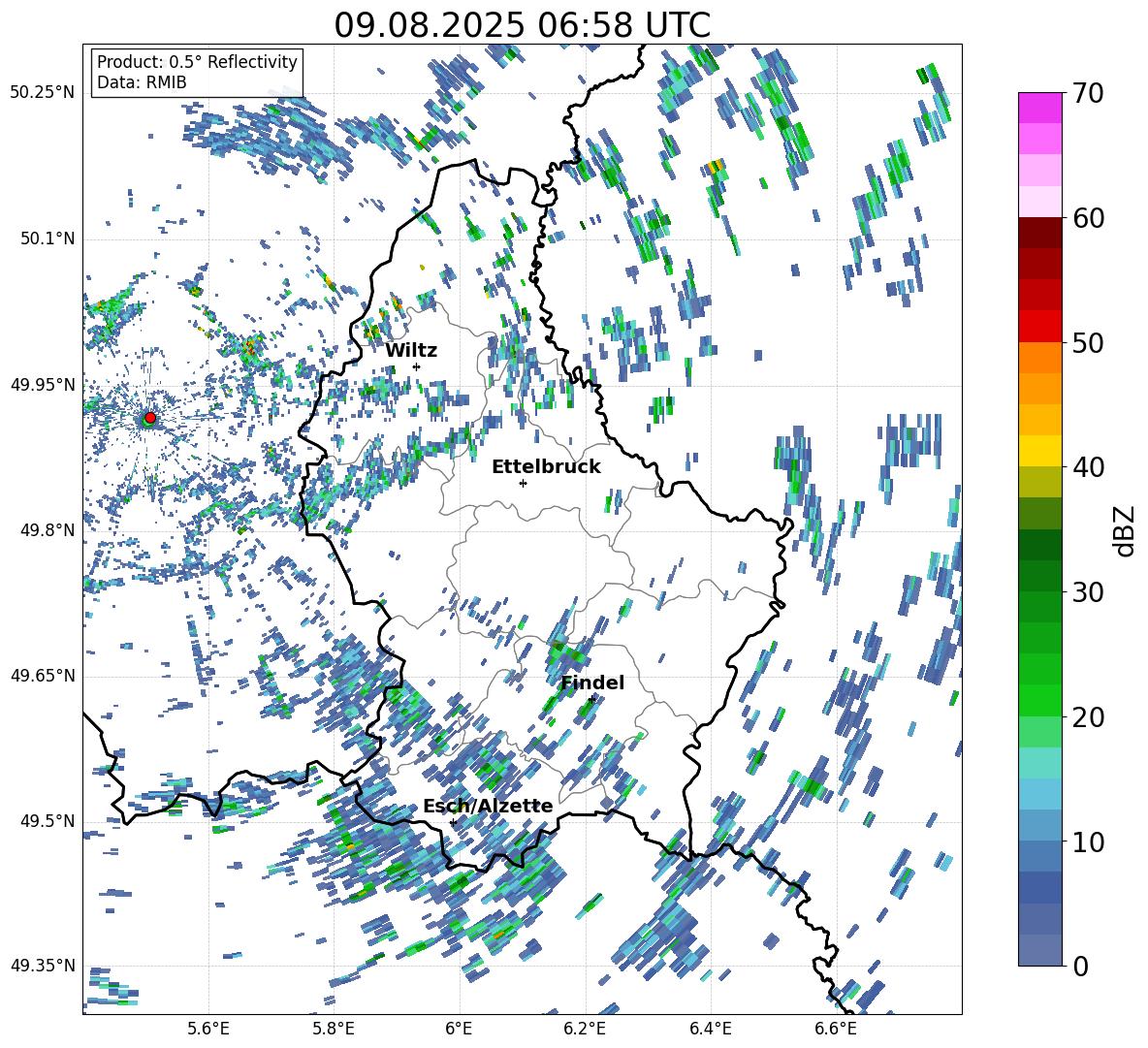1148x1048 pixels.
Task: Click the Findel cross marker
Action: [x=591, y=699]
